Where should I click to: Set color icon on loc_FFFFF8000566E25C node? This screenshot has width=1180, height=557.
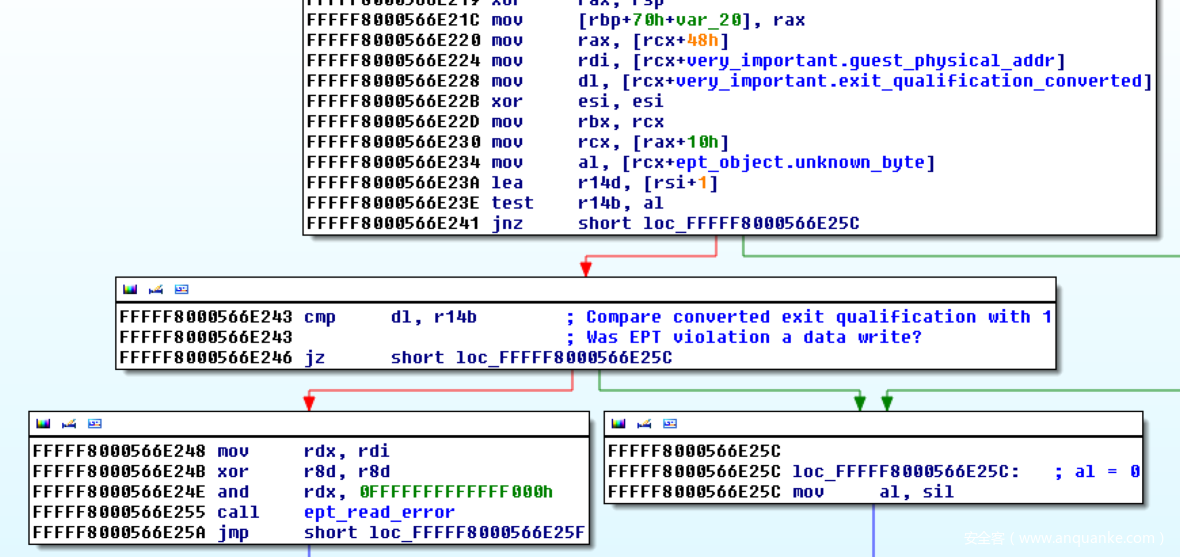click(619, 424)
